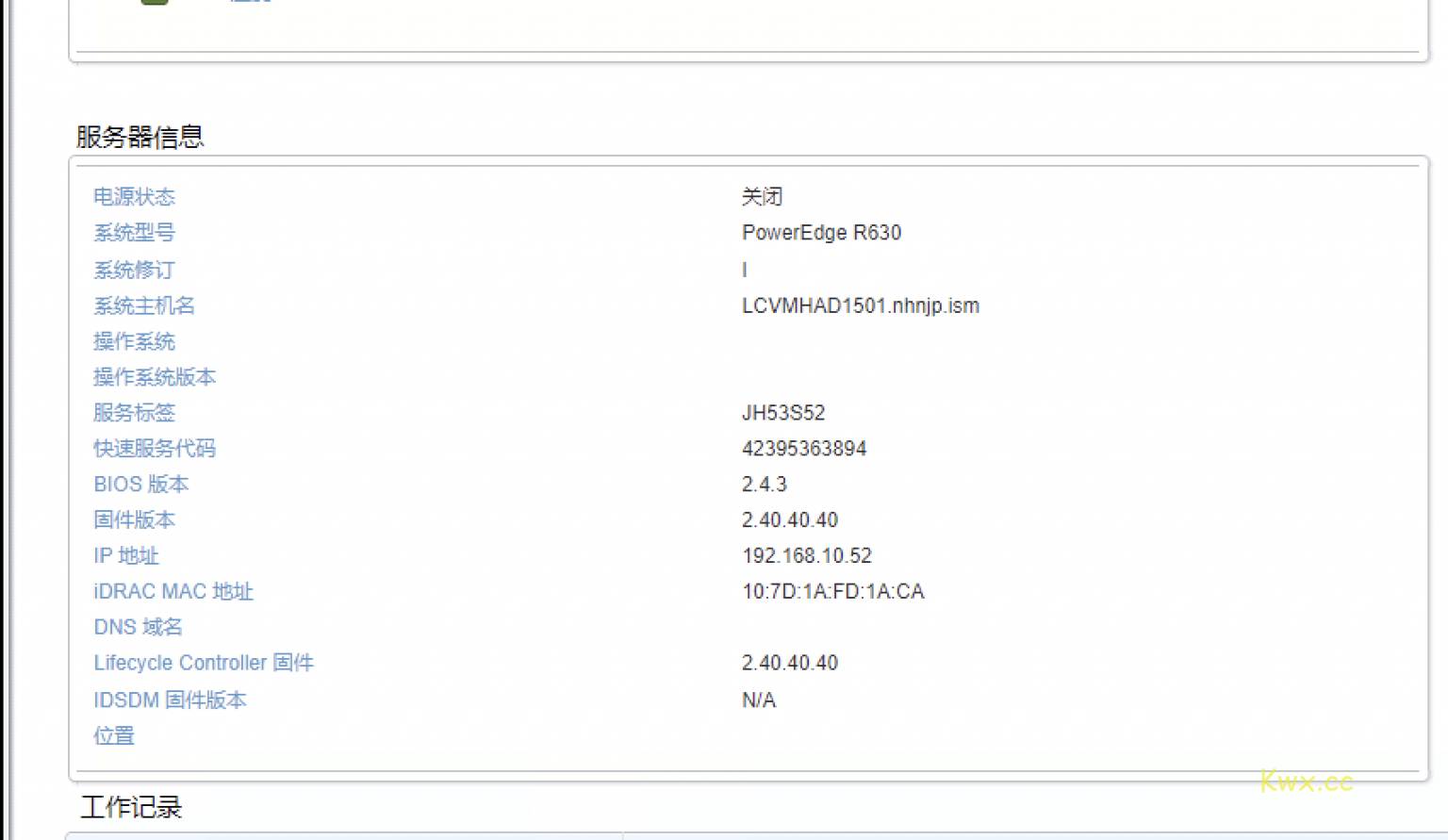Open the Lifecycle Controller 固件 link
1448x840 pixels.
pos(203,663)
